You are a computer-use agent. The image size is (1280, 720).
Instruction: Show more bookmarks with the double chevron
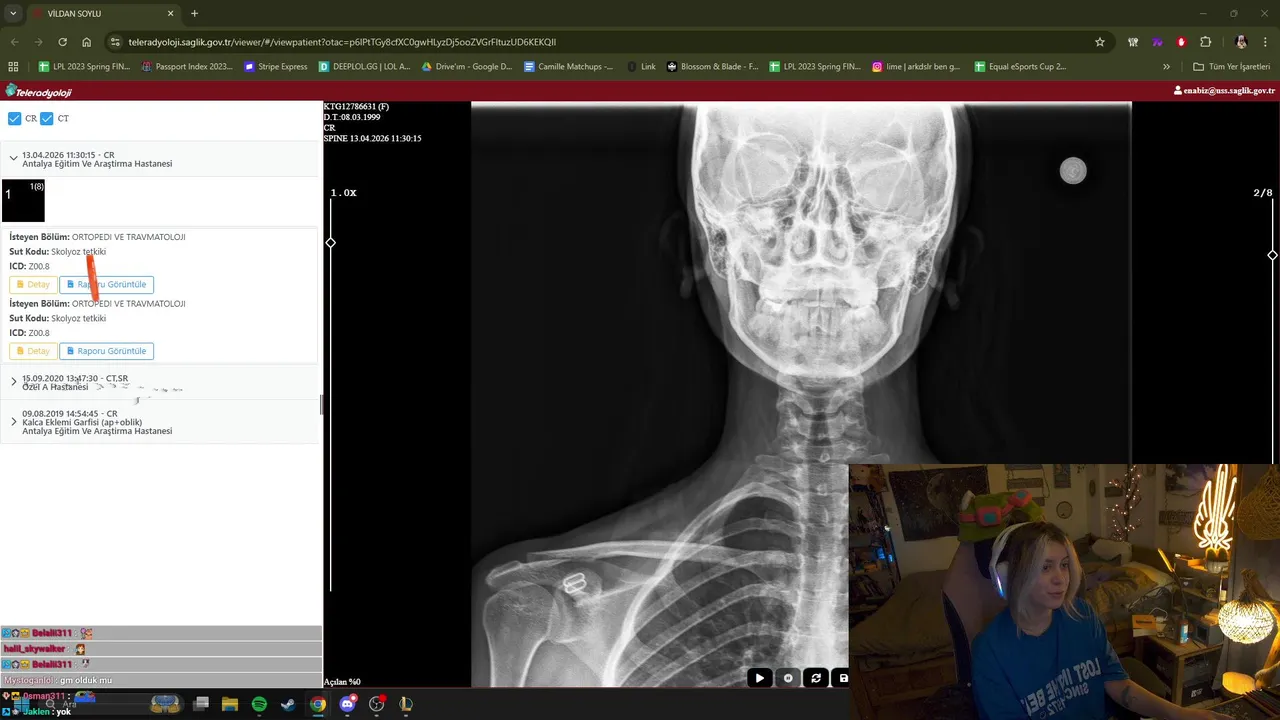[x=1166, y=66]
